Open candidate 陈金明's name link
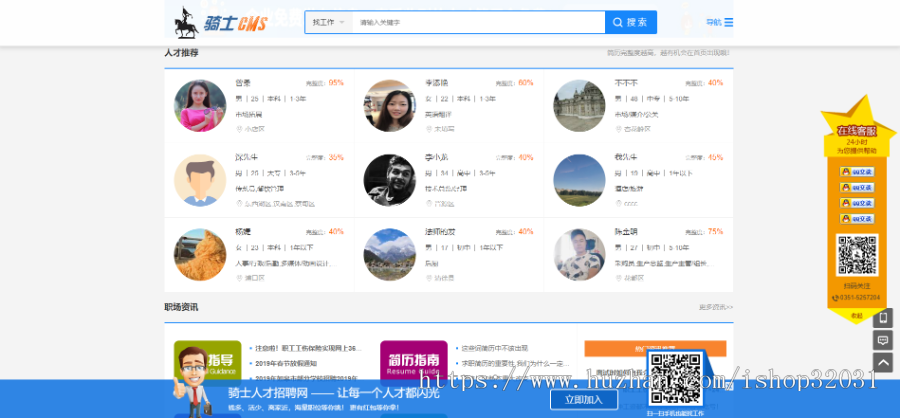This screenshot has width=900, height=418. coord(626,232)
